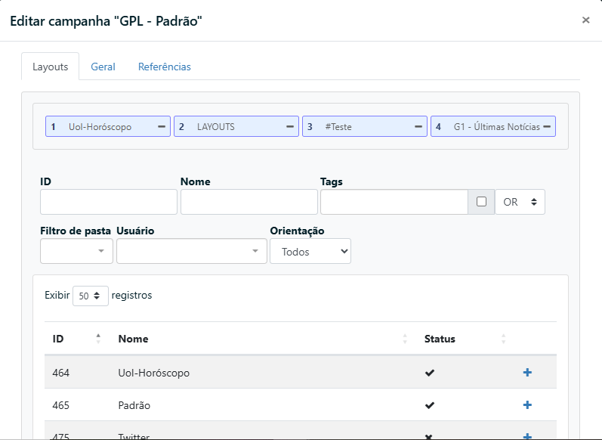Click the Nome filter input field
Image resolution: width=602 pixels, height=440 pixels.
(249, 202)
